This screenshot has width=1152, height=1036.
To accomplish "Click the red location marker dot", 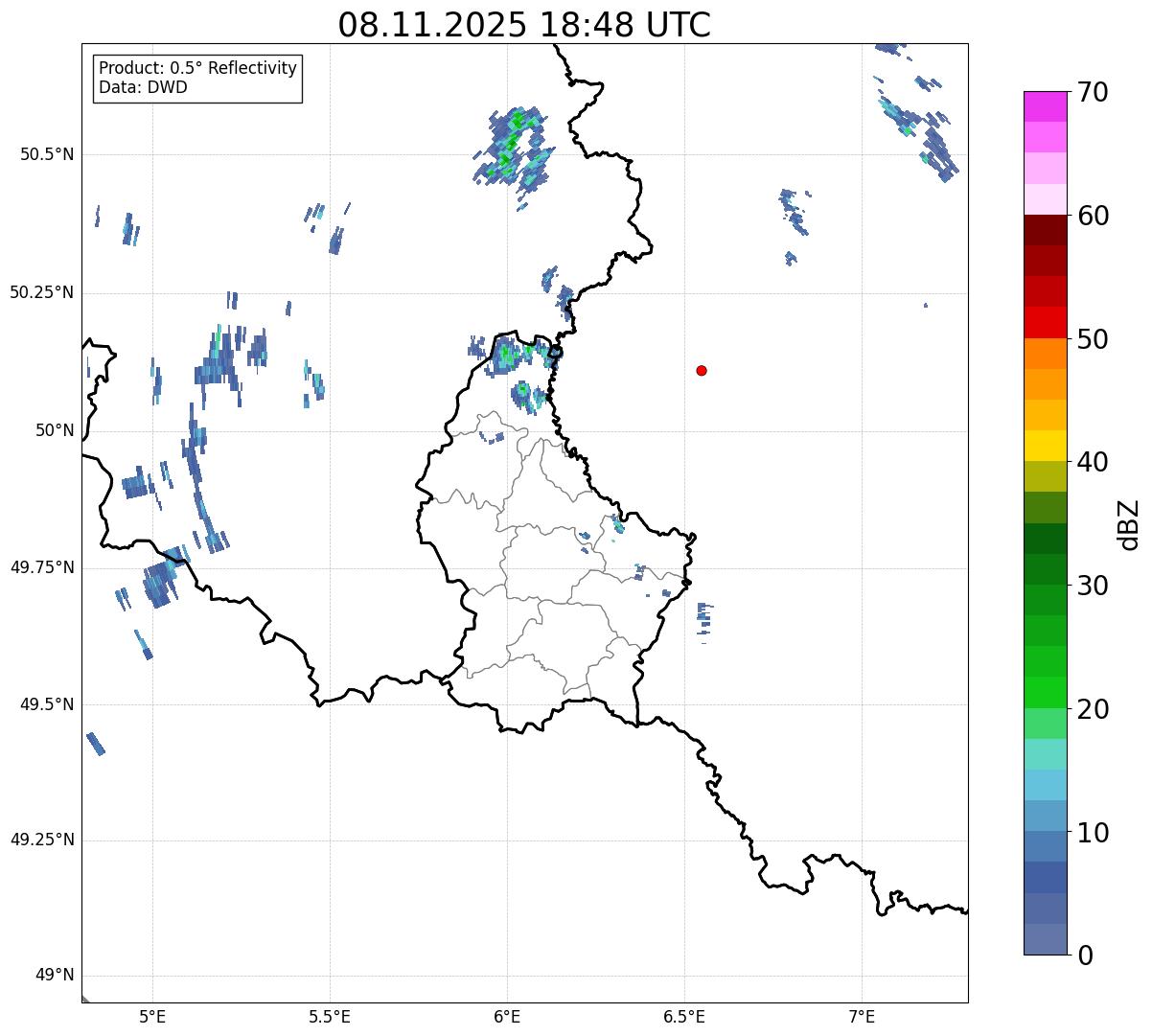I will 702,371.
